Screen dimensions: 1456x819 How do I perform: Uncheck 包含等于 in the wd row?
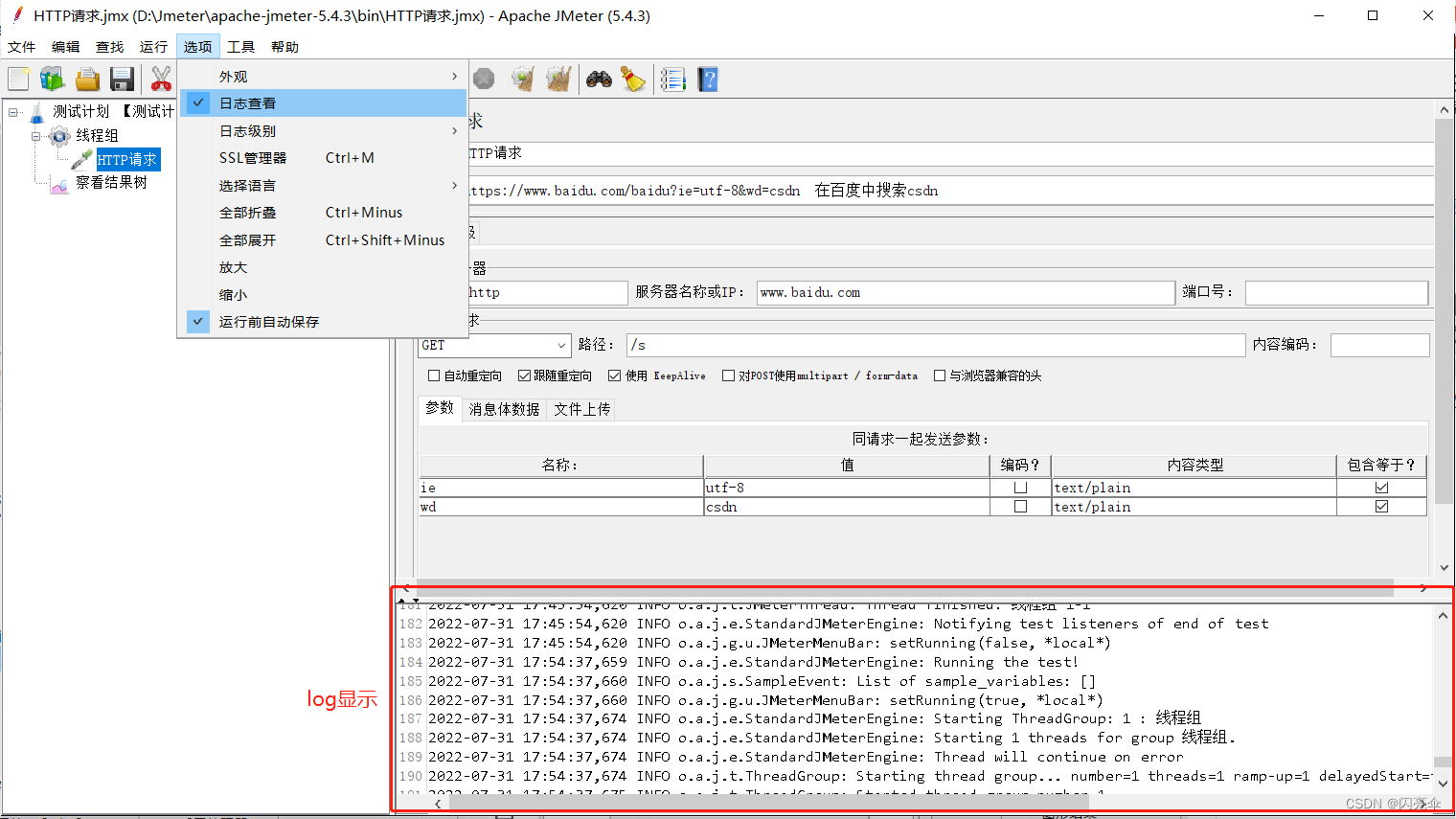tap(1381, 507)
